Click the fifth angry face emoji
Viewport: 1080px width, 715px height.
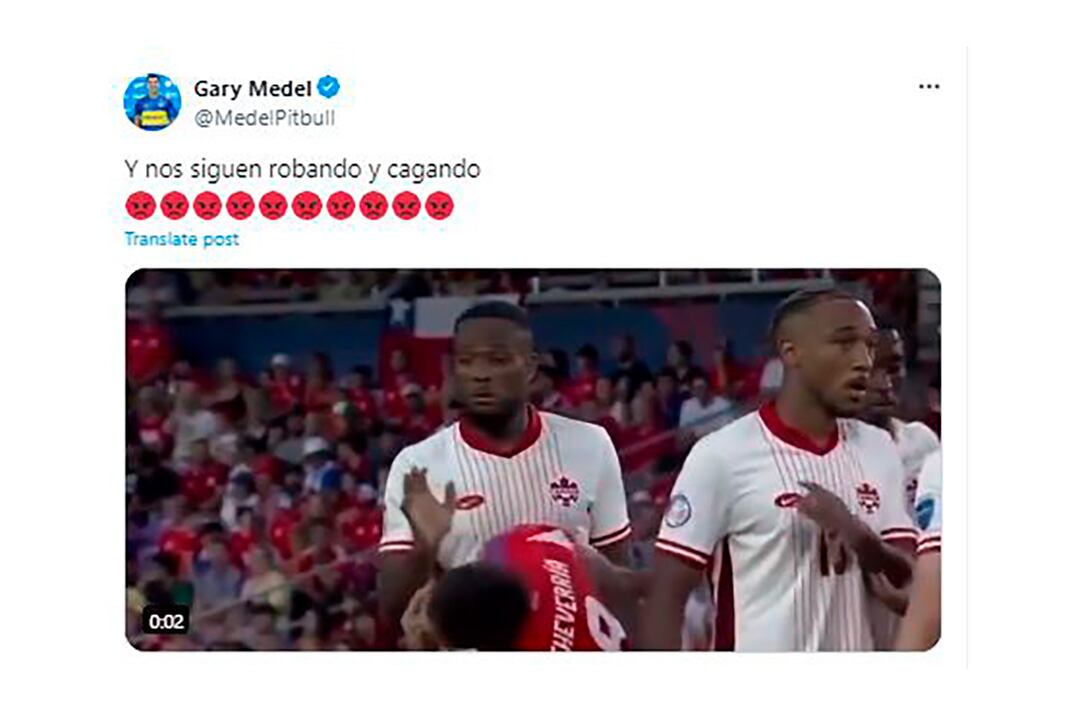(273, 205)
